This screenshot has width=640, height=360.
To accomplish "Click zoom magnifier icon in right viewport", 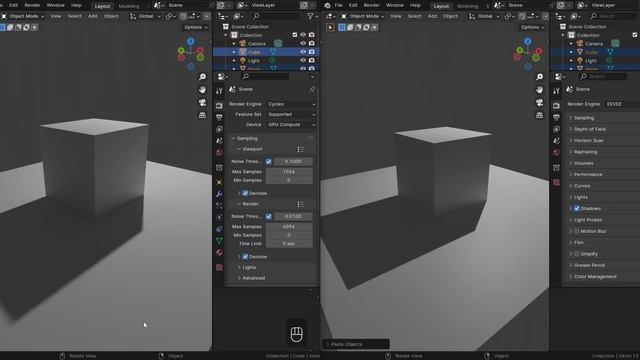I will 539,77.
